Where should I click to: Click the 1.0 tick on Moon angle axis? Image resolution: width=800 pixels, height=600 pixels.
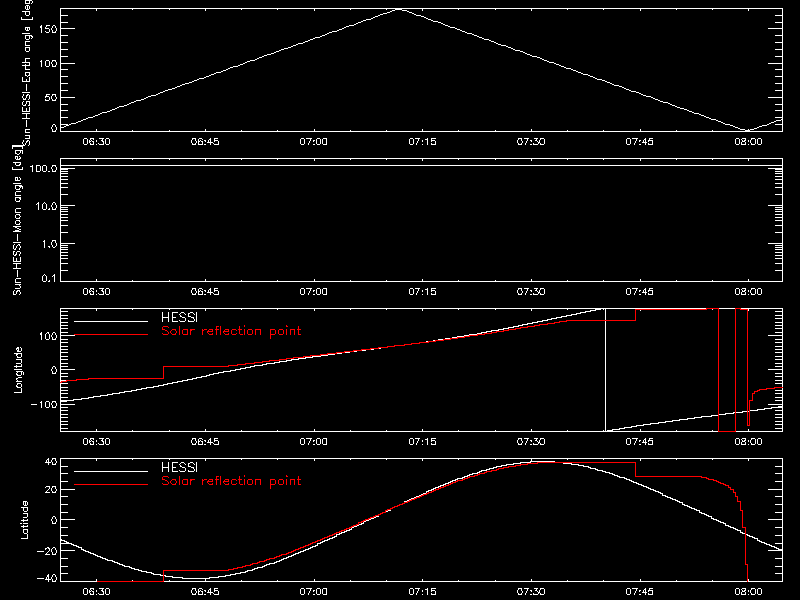(49, 244)
